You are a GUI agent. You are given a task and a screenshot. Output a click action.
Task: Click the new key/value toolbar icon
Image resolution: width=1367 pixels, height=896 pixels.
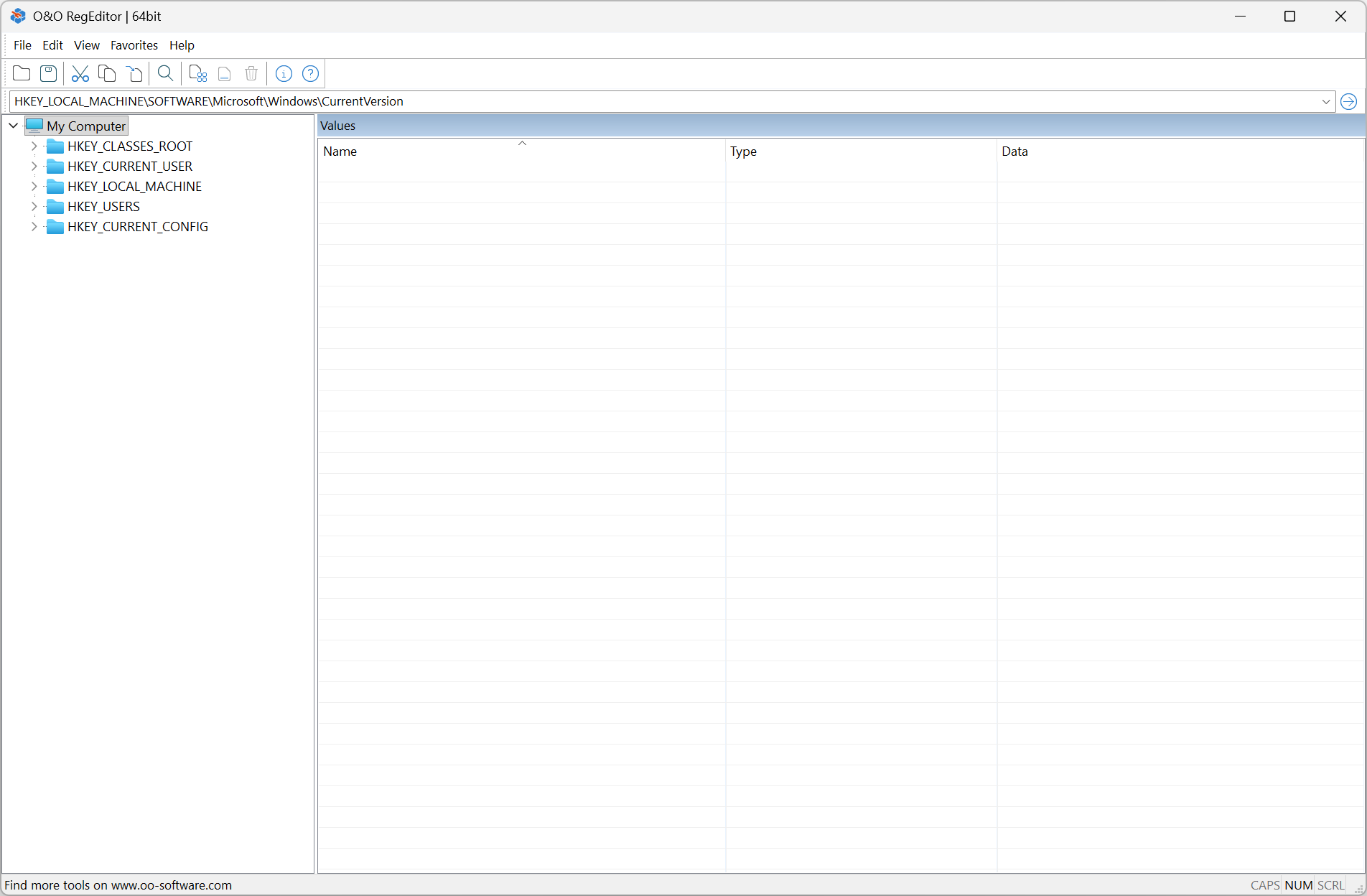click(197, 73)
